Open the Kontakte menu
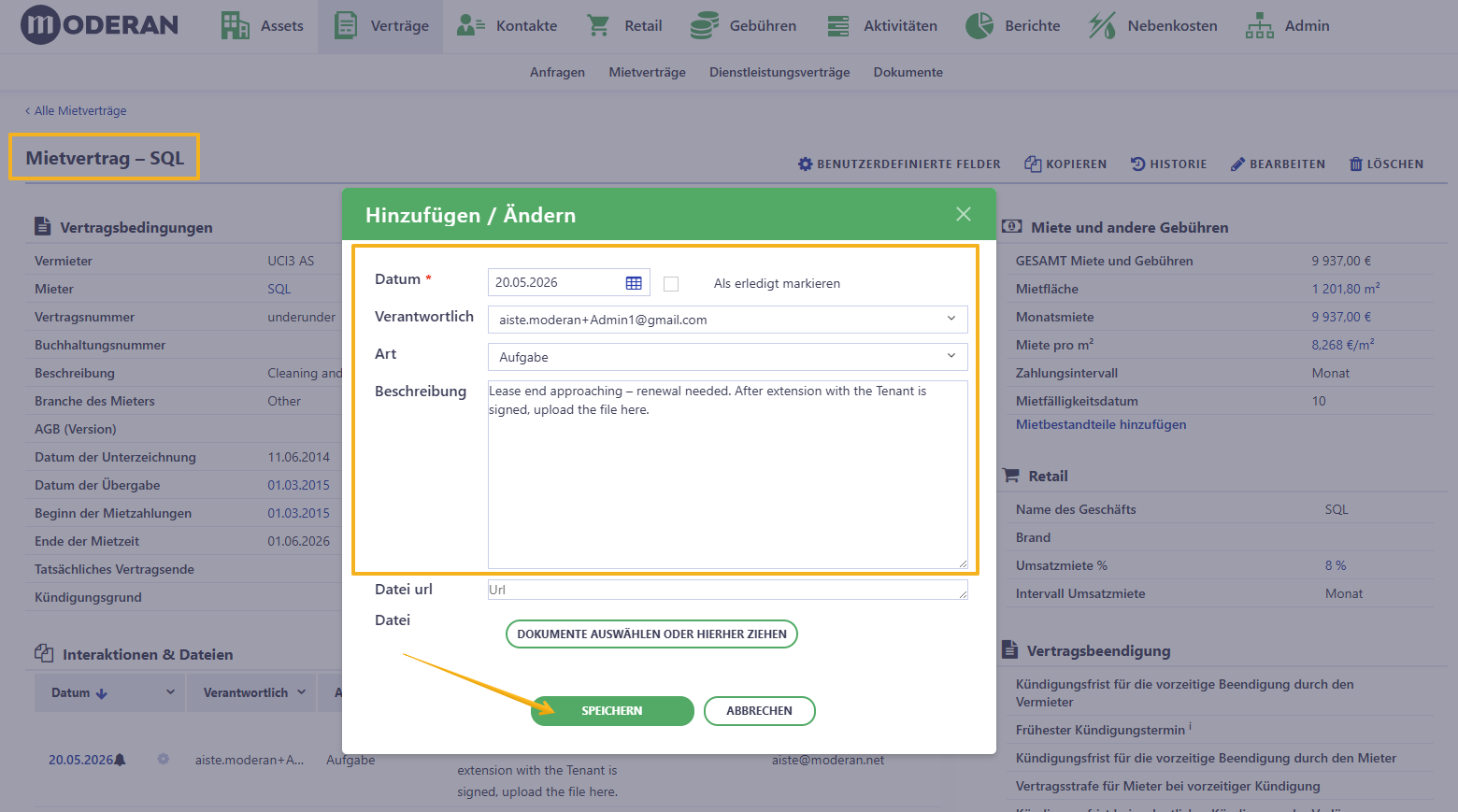Image resolution: width=1458 pixels, height=812 pixels. 507,26
